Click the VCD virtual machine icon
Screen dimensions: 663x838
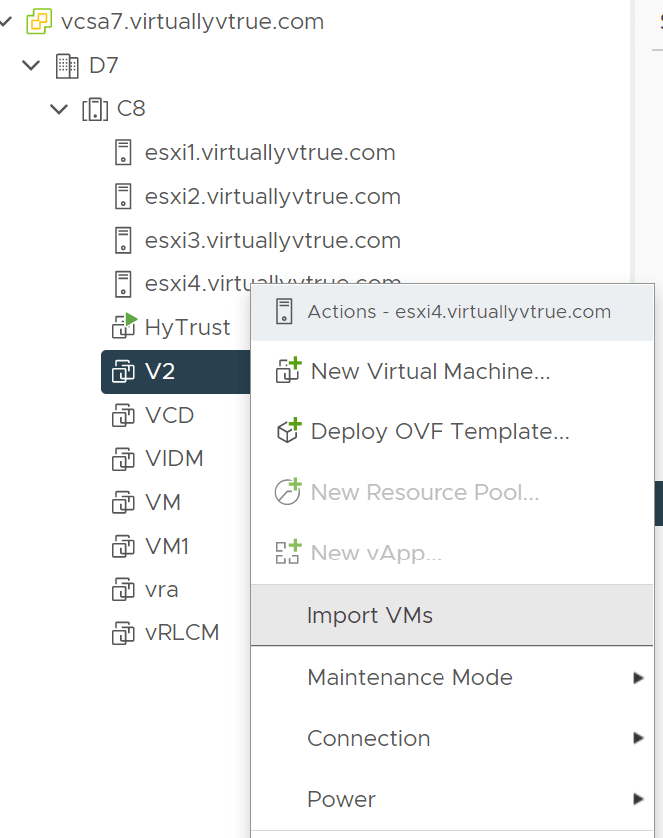coord(123,415)
